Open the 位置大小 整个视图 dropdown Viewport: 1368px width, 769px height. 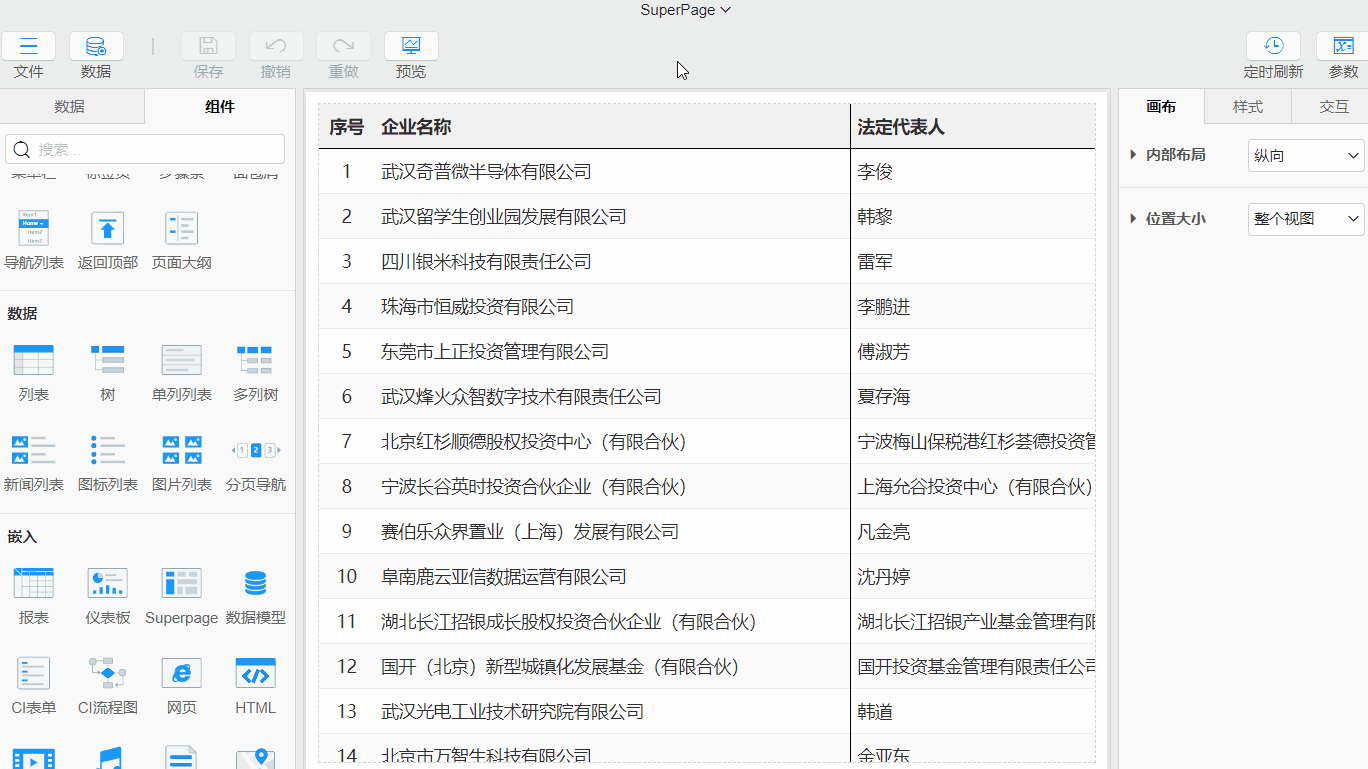click(1305, 218)
